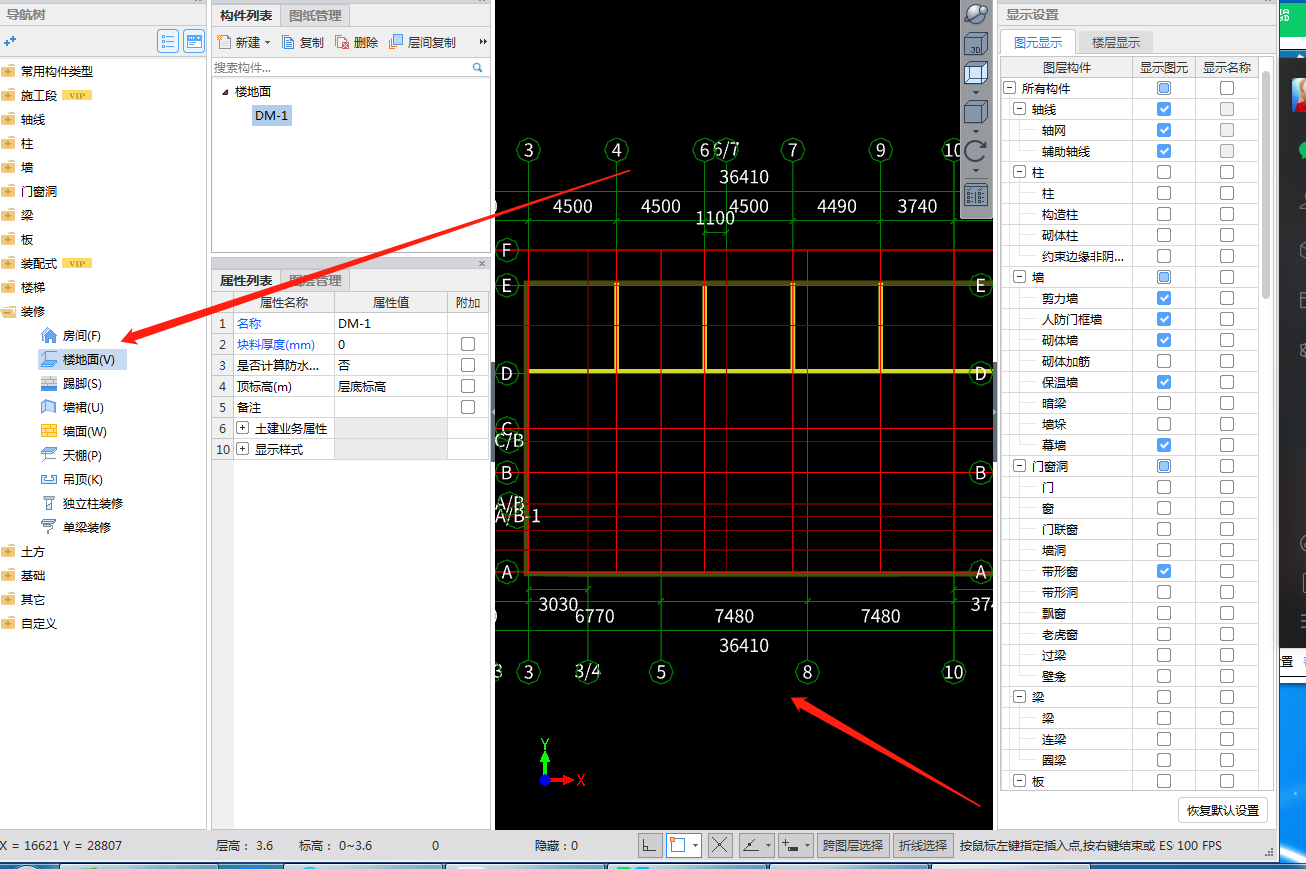Click the display settings vertical scrollbar
1306x869 pixels.
click(x=1266, y=185)
